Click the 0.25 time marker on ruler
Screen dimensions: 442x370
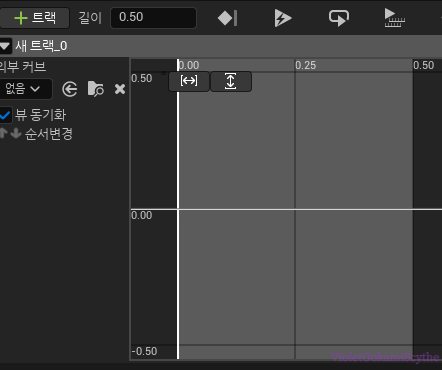pos(305,65)
